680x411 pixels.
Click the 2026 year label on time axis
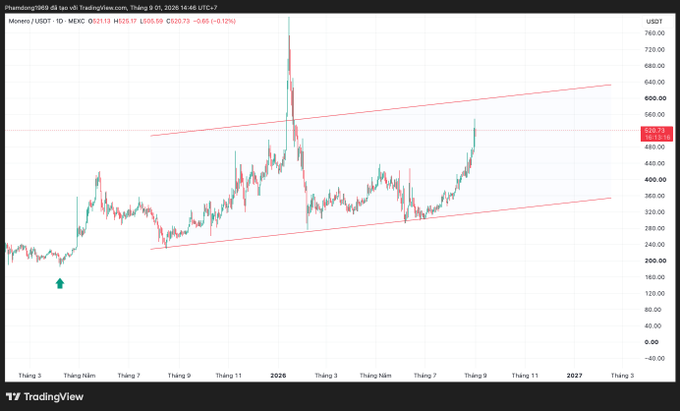pos(278,375)
